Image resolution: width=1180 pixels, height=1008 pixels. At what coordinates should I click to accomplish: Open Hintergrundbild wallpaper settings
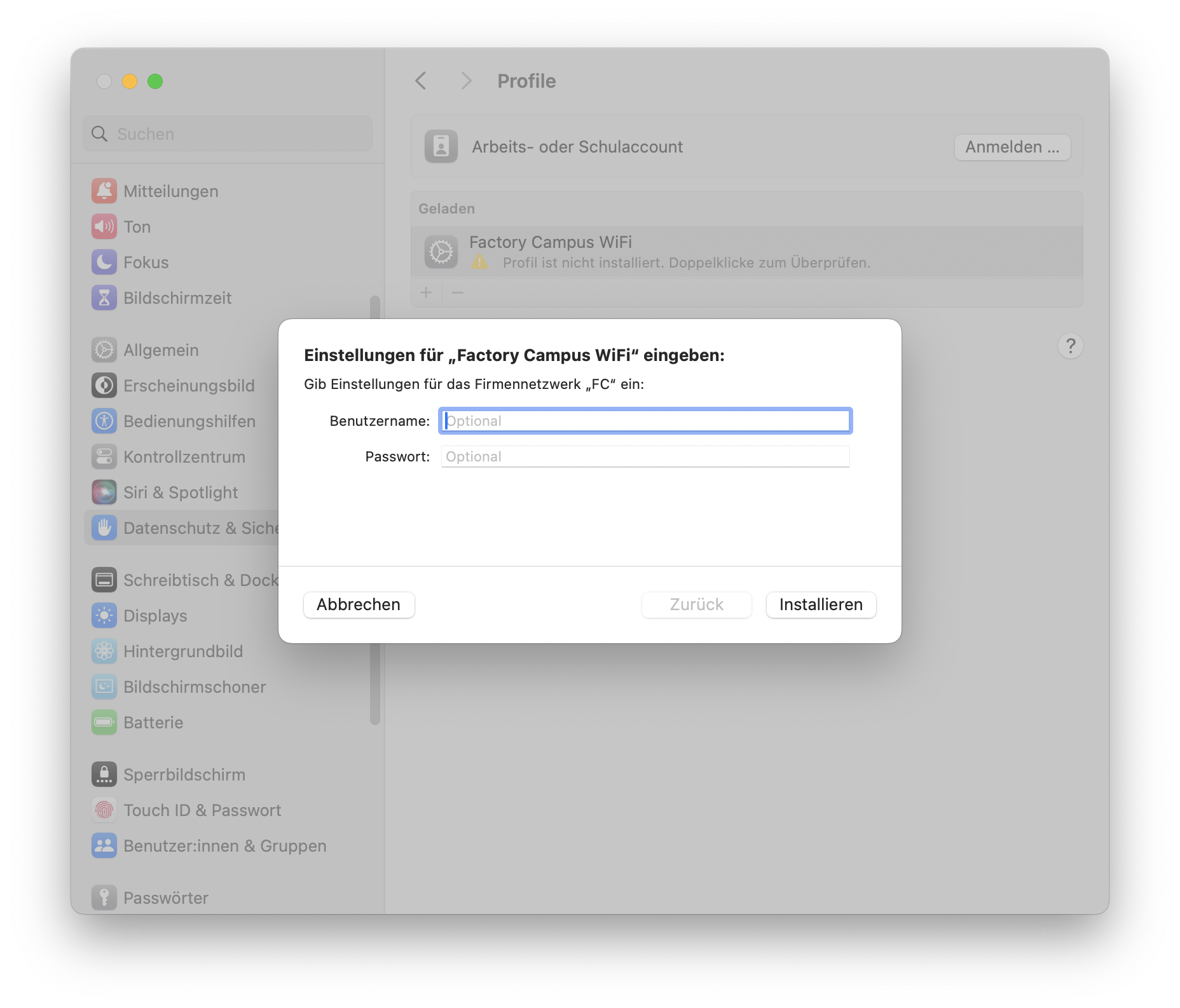click(x=104, y=651)
